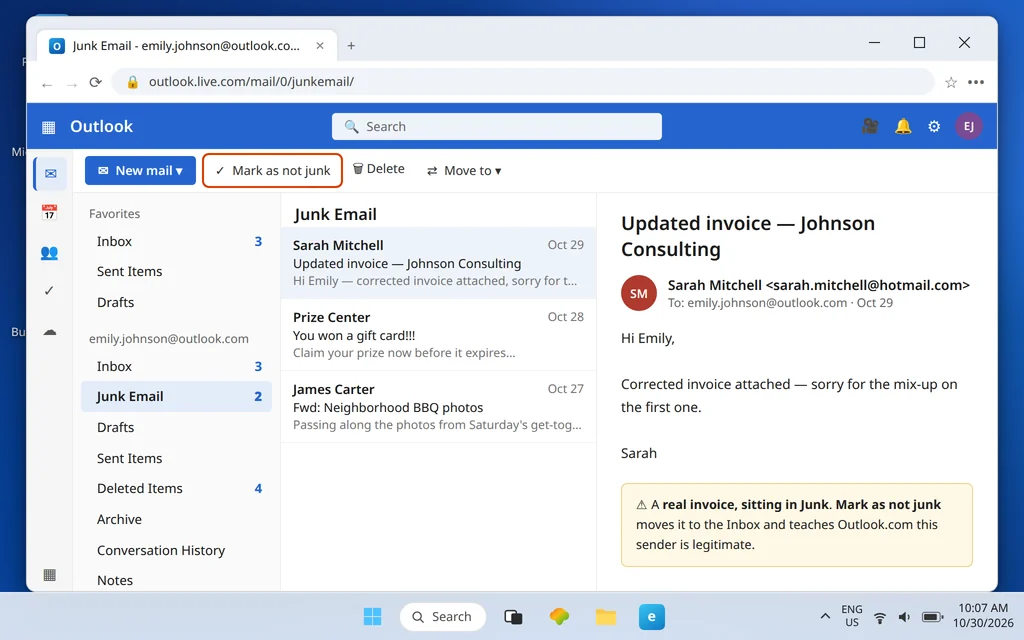
Task: Open Wi-Fi network tray icon
Action: click(x=880, y=617)
